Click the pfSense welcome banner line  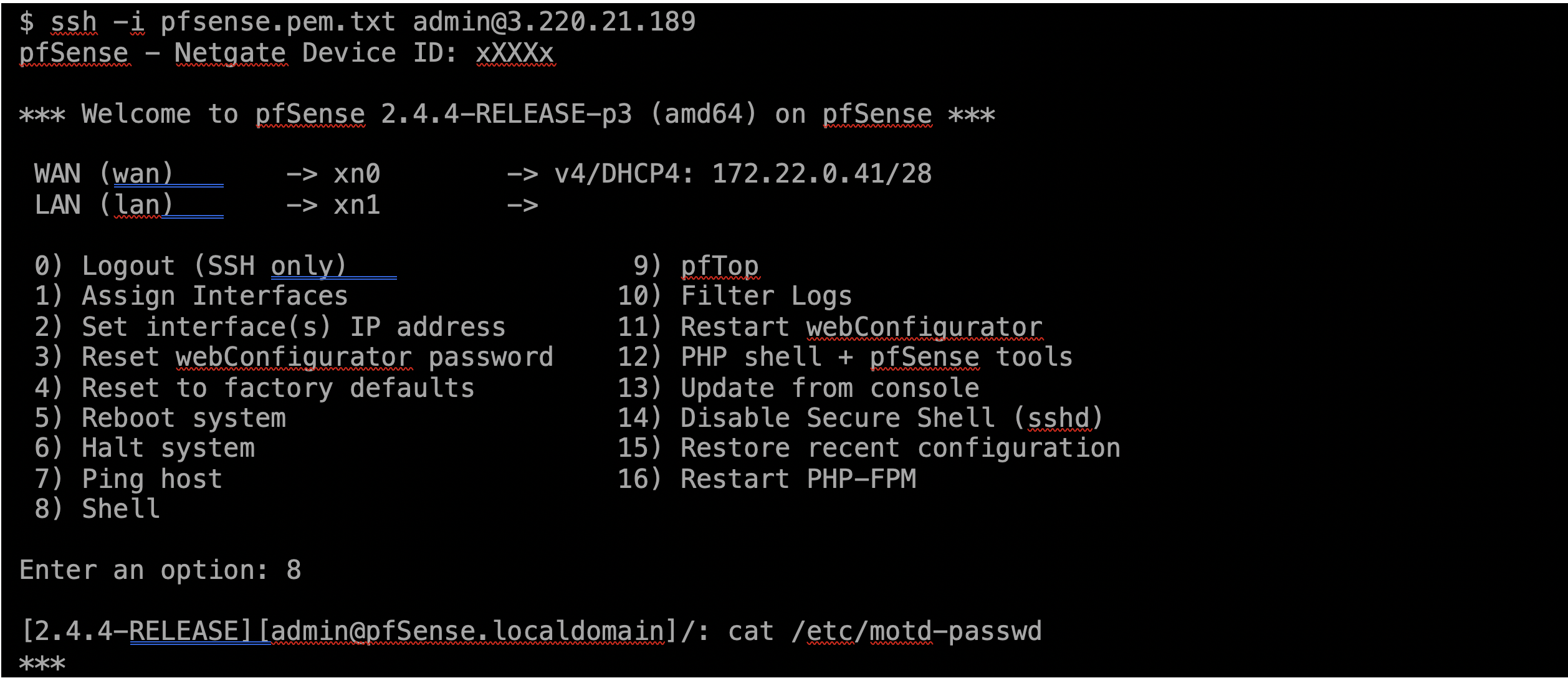tap(506, 115)
